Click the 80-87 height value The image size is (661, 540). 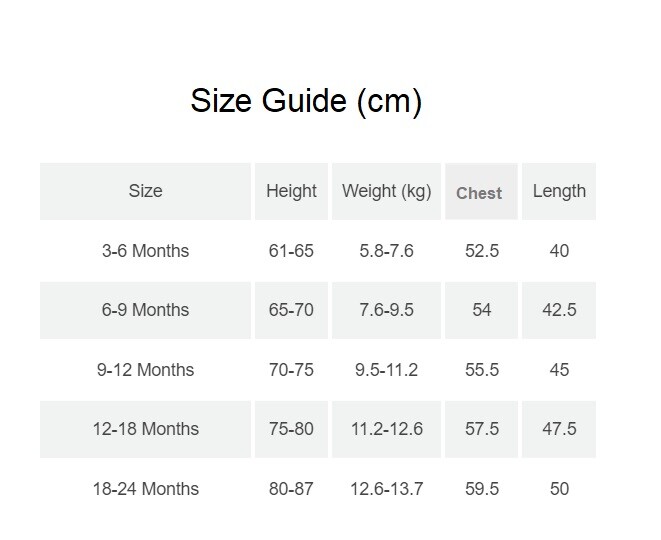click(x=291, y=489)
